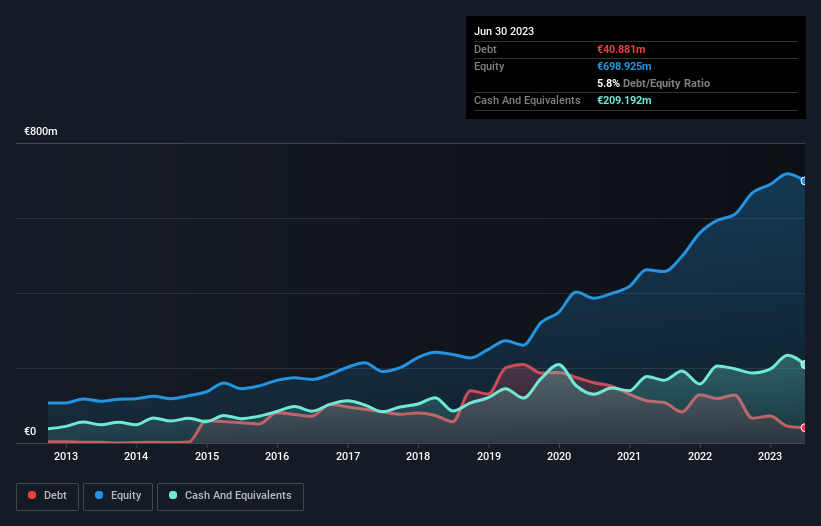Click the teal Cash And Equivalents legend dot
Screen dimensions: 821x526
[x=173, y=495]
